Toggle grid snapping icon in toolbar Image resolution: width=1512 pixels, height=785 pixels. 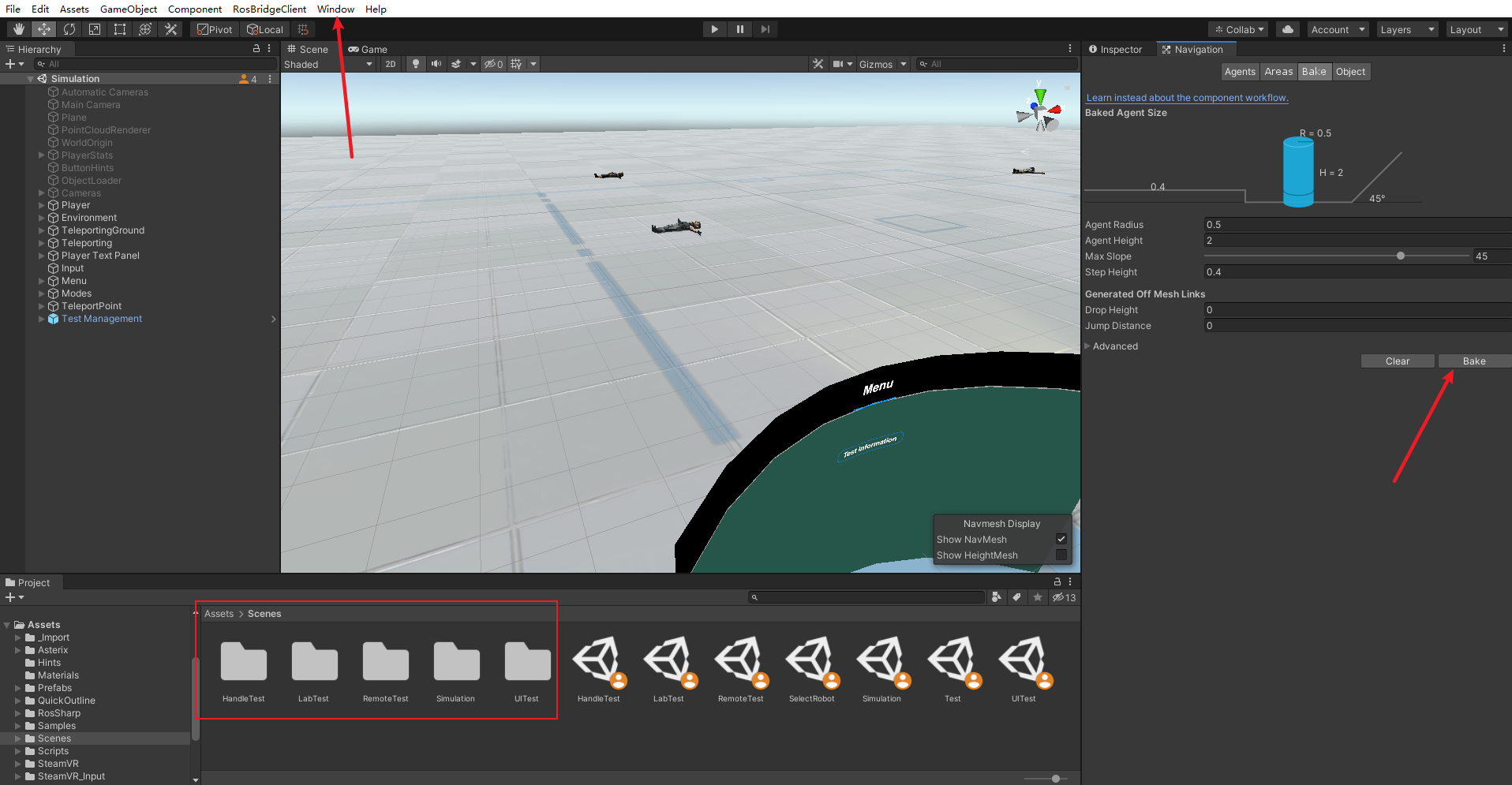tap(303, 29)
